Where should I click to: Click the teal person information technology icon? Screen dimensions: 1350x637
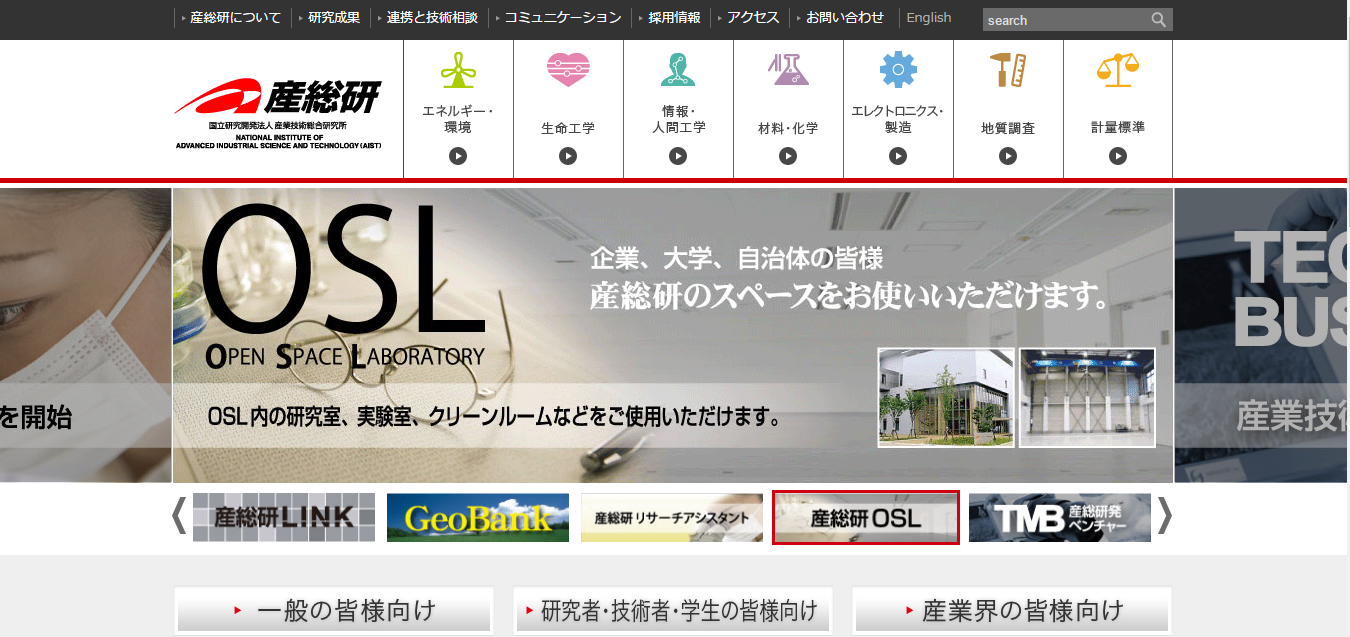click(678, 70)
